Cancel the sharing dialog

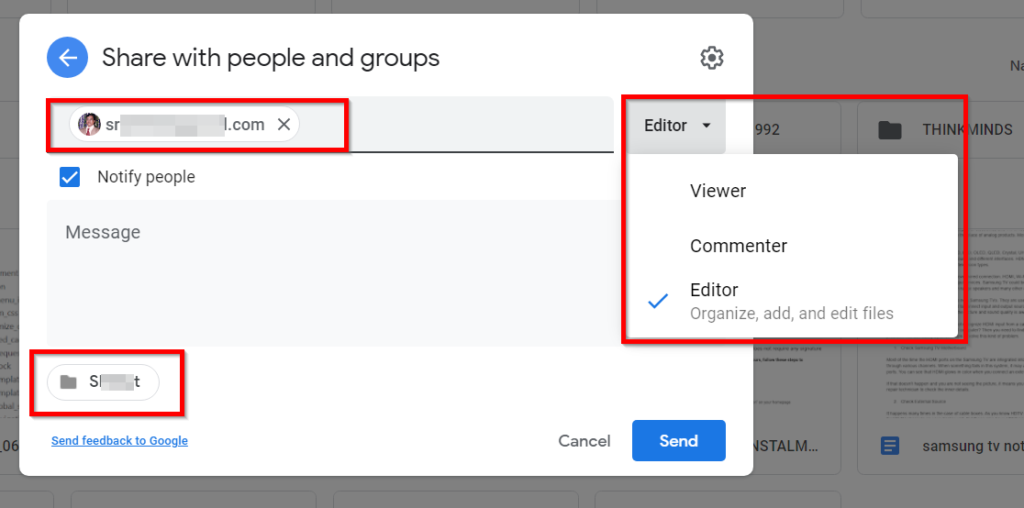pyautogui.click(x=584, y=441)
